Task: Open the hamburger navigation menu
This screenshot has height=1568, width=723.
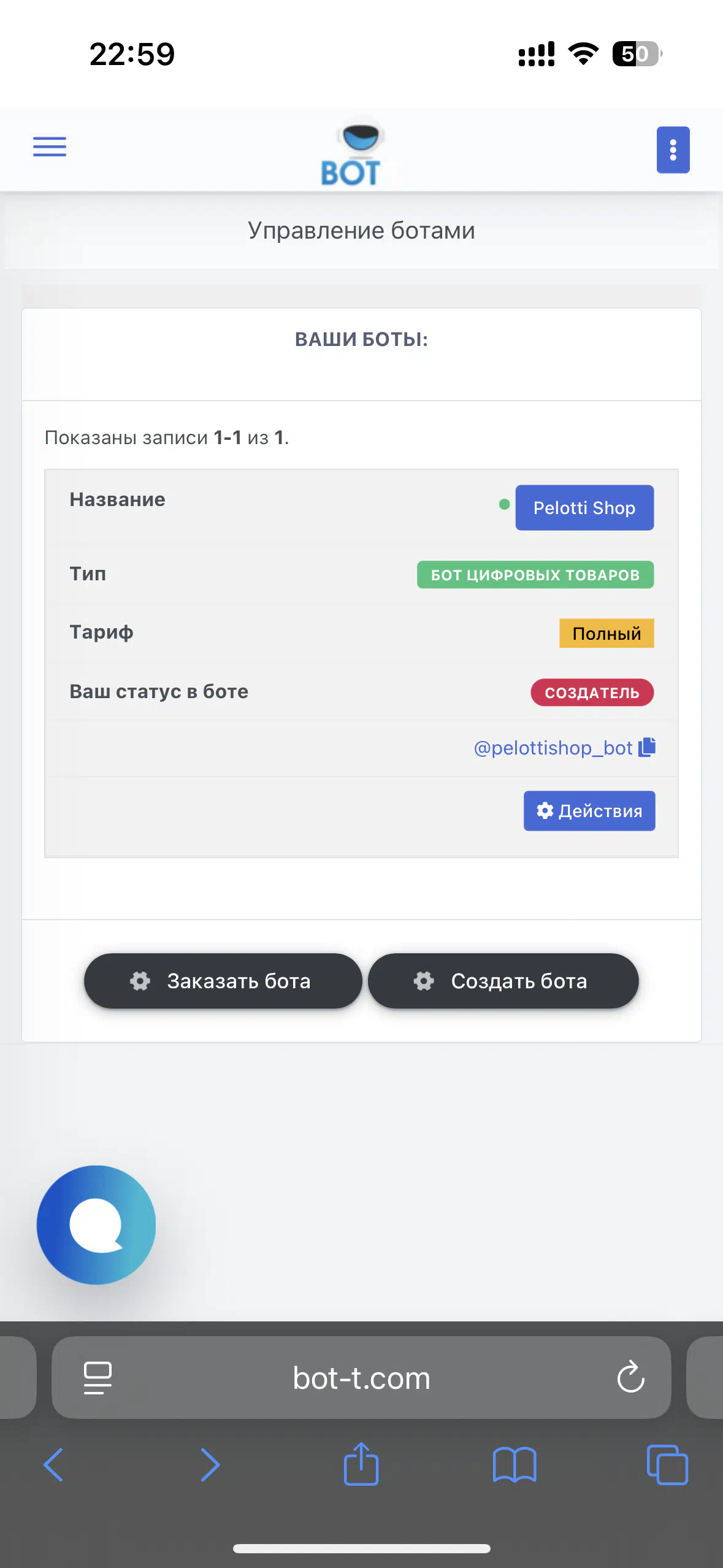Action: coord(50,147)
